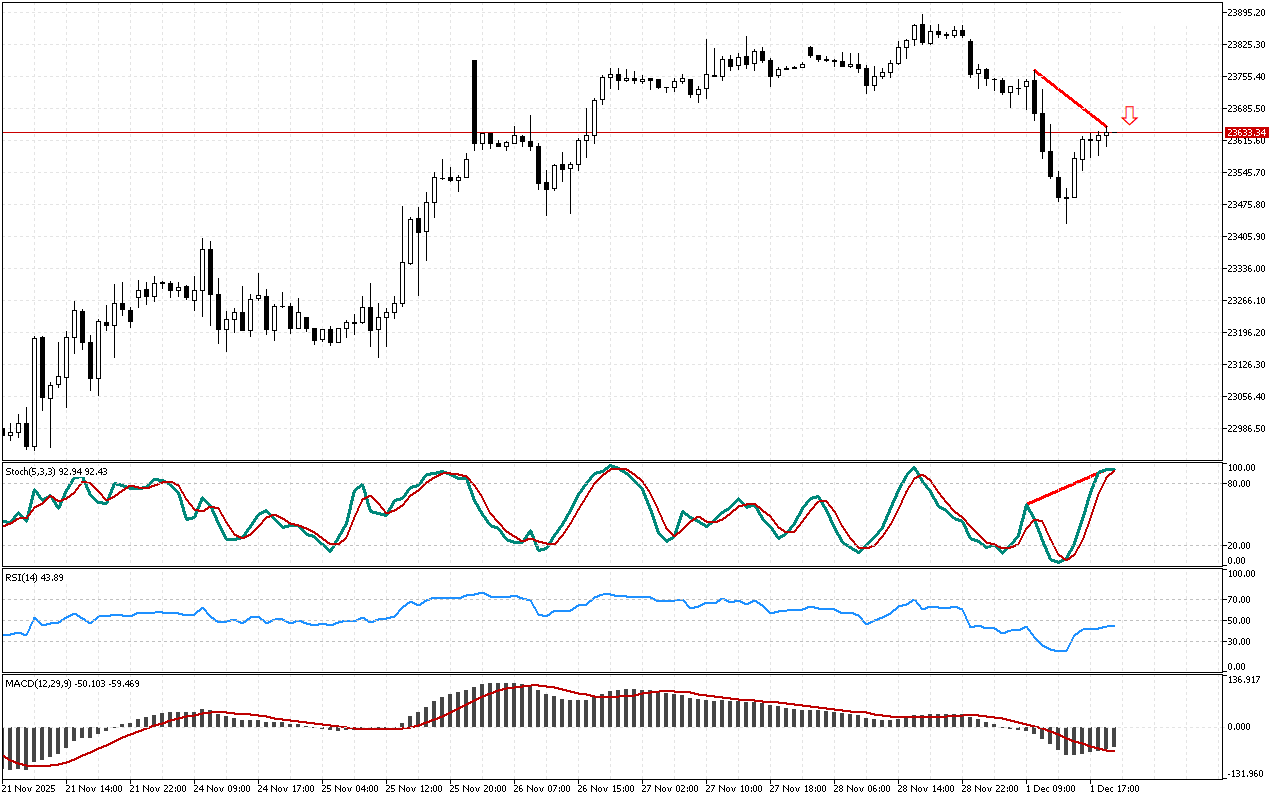This screenshot has width=1280, height=800.
Task: Click the red down arrow signal marker
Action: 1129,115
